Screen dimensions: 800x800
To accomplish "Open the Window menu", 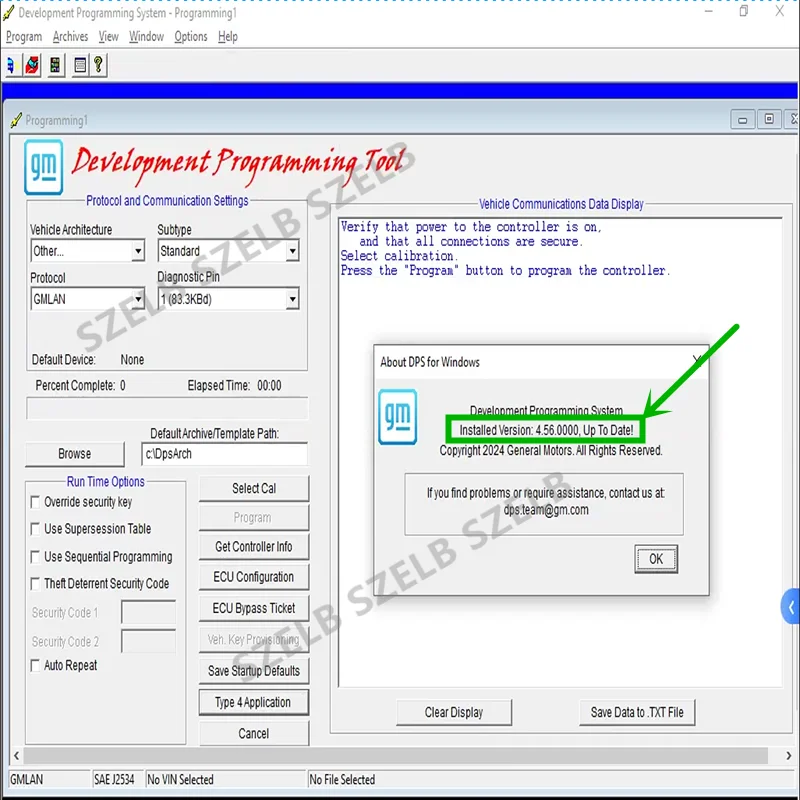I will click(146, 37).
